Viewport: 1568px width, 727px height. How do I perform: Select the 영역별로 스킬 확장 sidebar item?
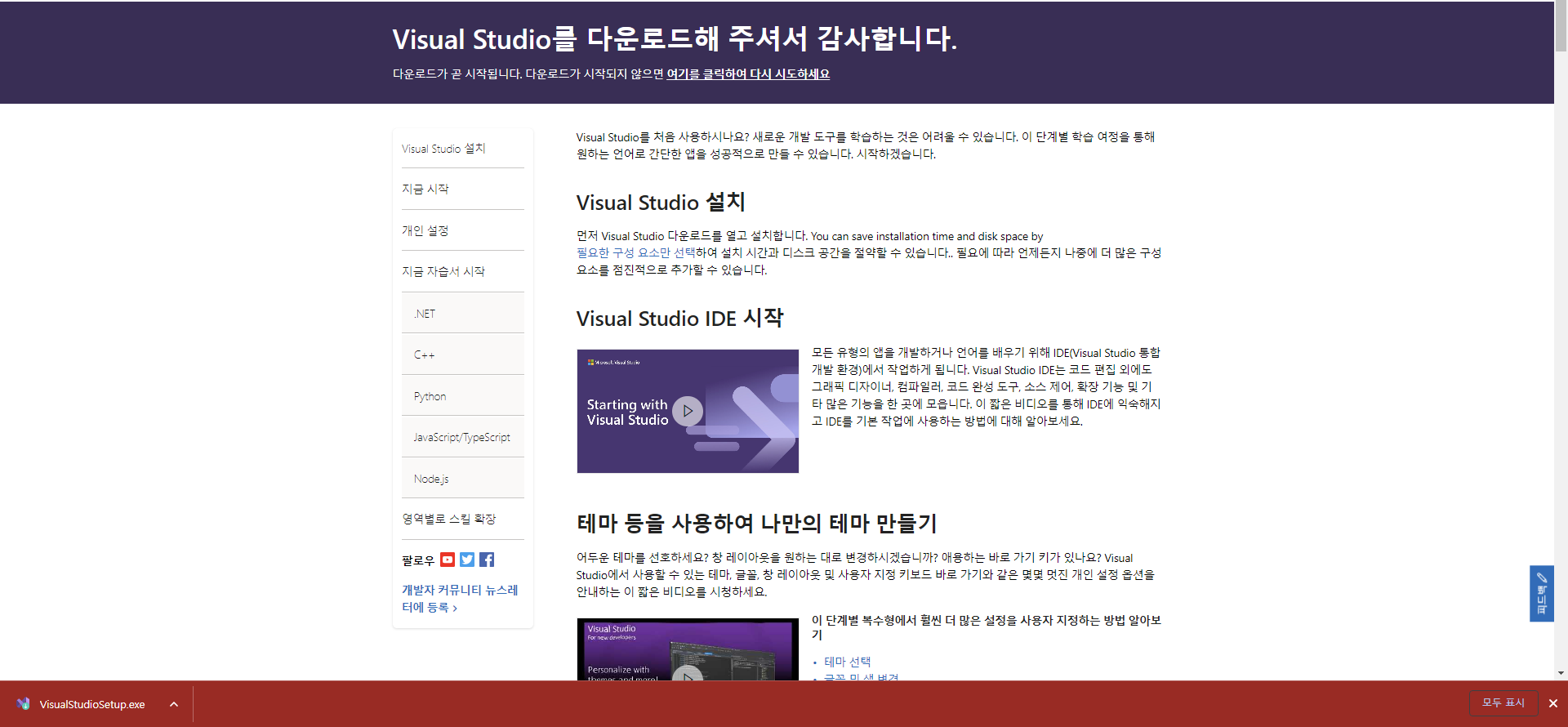(462, 519)
